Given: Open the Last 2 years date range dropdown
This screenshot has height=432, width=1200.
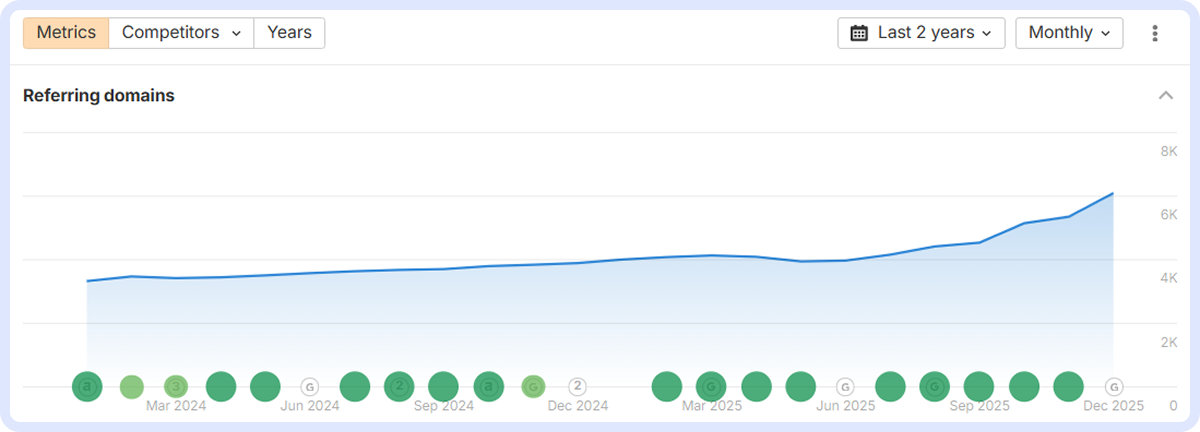Looking at the screenshot, I should tap(921, 33).
